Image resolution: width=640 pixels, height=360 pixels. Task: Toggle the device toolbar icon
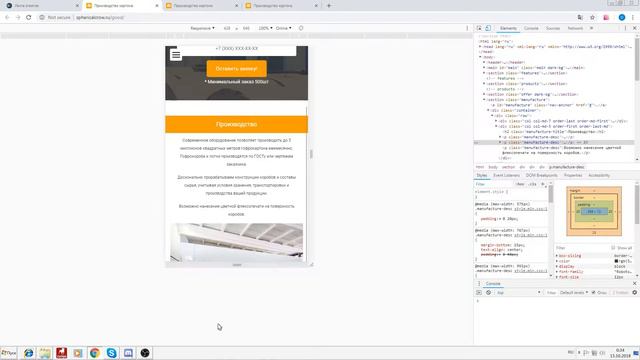click(x=488, y=28)
